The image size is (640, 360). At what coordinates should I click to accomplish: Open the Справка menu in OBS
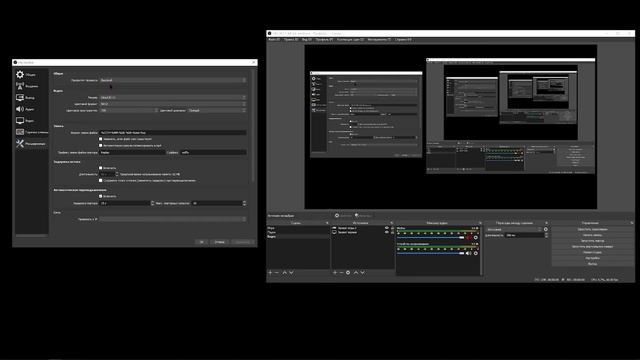[x=403, y=40]
